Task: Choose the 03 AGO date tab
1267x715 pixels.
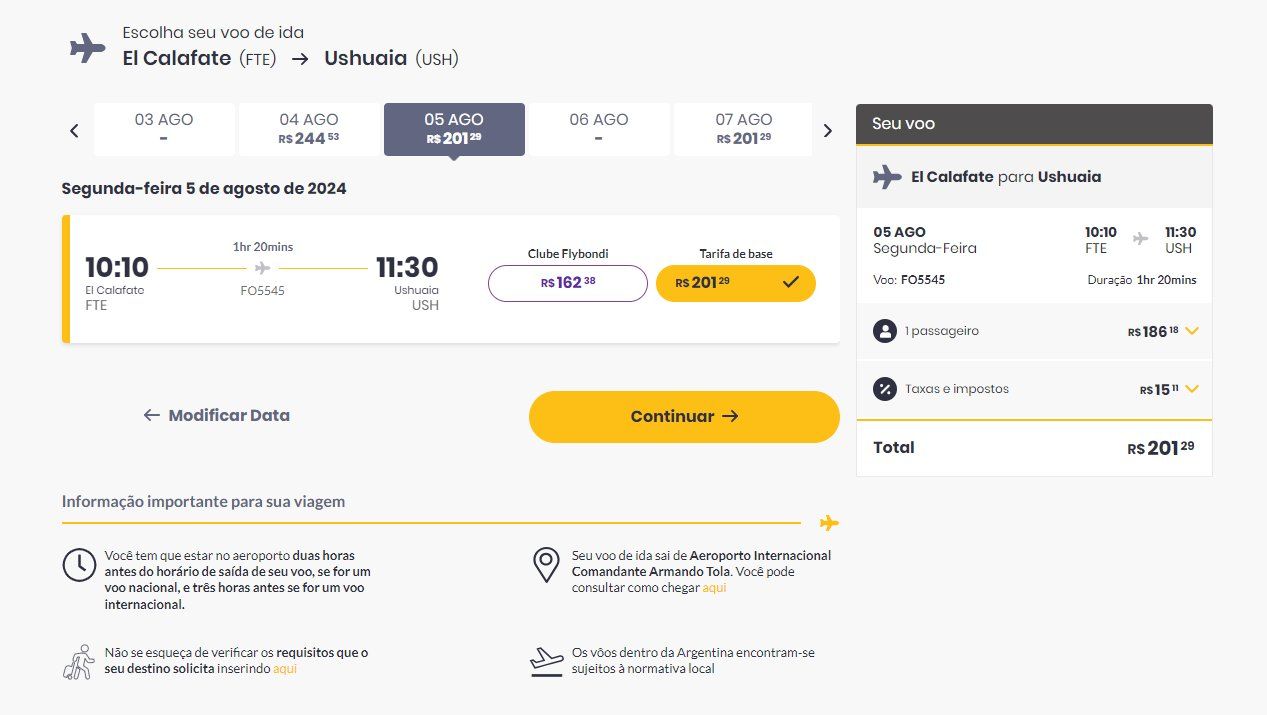Action: tap(164, 129)
